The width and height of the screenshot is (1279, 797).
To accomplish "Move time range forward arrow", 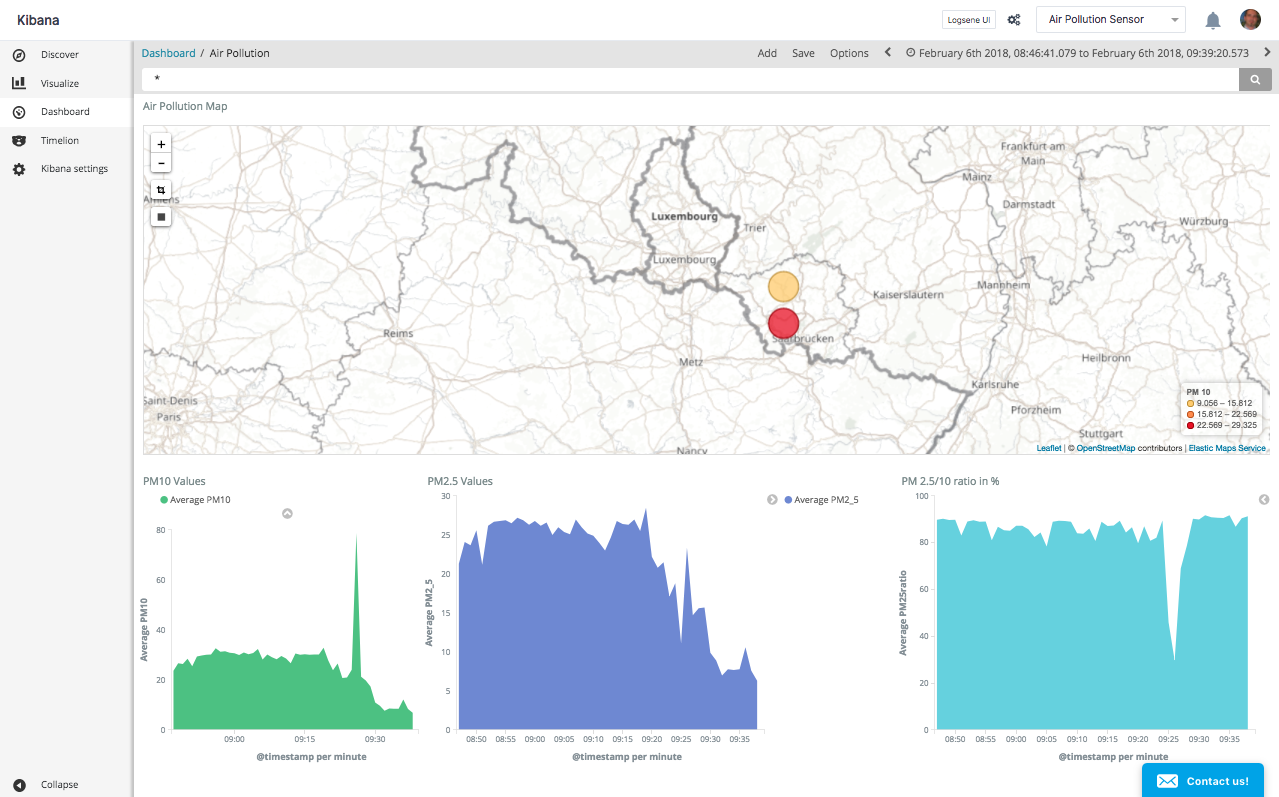I will pyautogui.click(x=1267, y=53).
